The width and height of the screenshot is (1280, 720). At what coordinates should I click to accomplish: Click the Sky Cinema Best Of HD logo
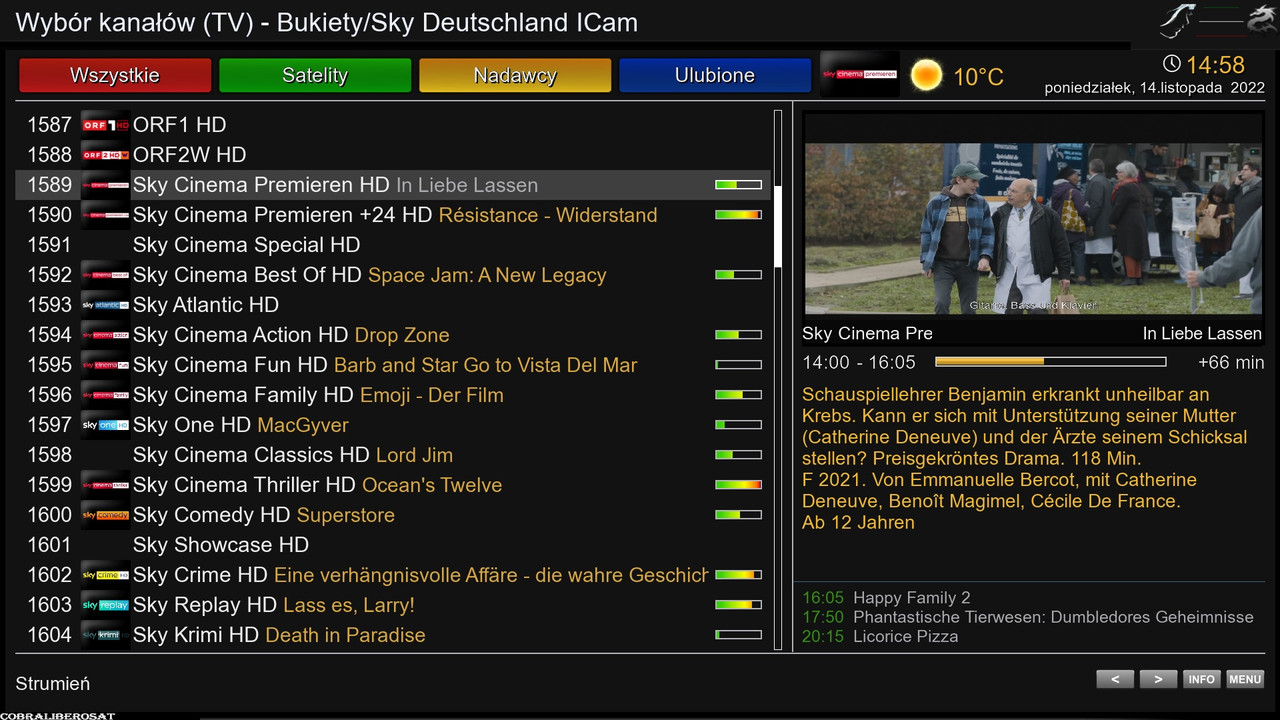(105, 275)
